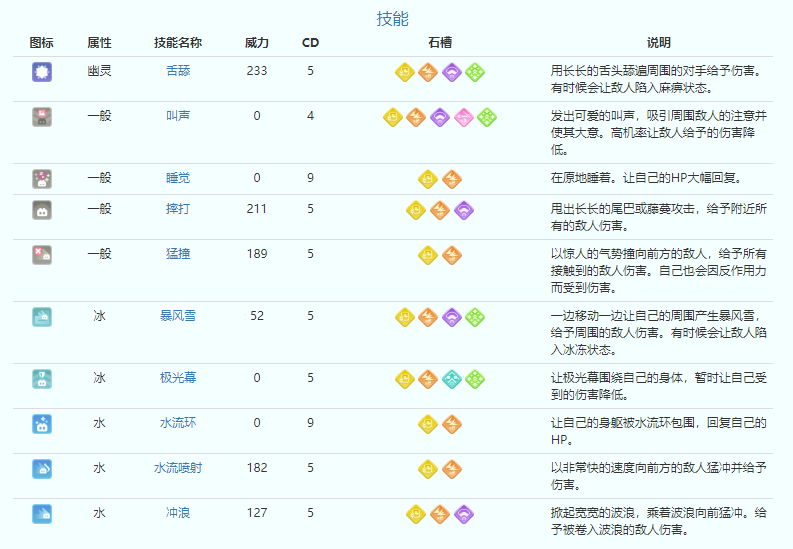Click the CD value 4 in 叫声 row

click(x=311, y=116)
